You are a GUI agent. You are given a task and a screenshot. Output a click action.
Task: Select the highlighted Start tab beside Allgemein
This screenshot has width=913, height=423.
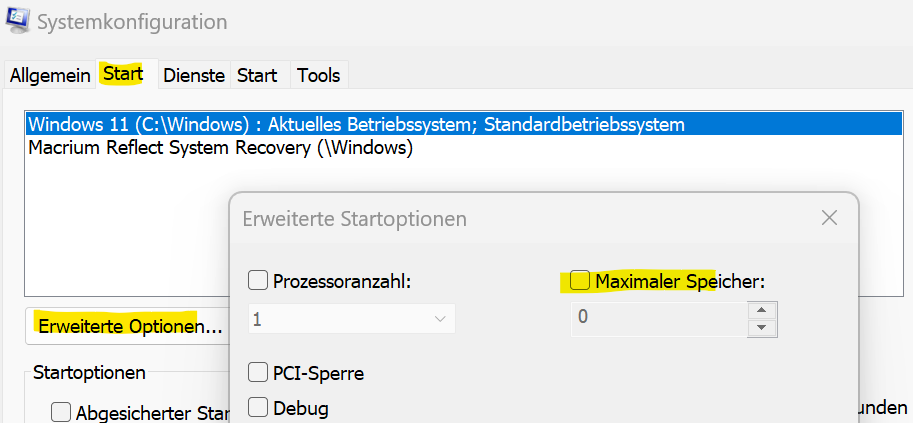(x=123, y=74)
